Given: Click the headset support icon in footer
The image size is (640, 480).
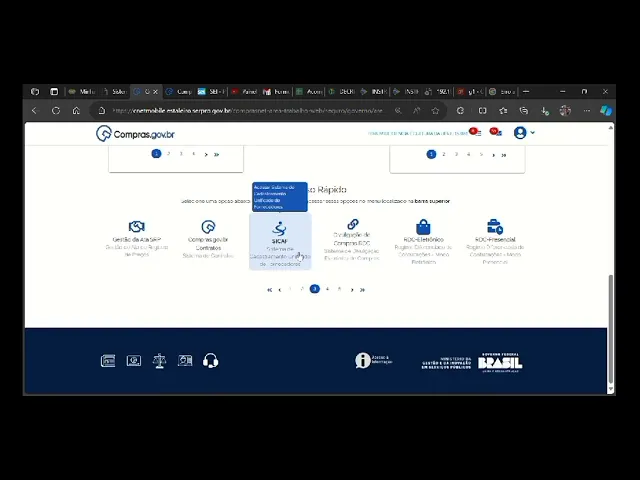Looking at the screenshot, I should coord(211,361).
